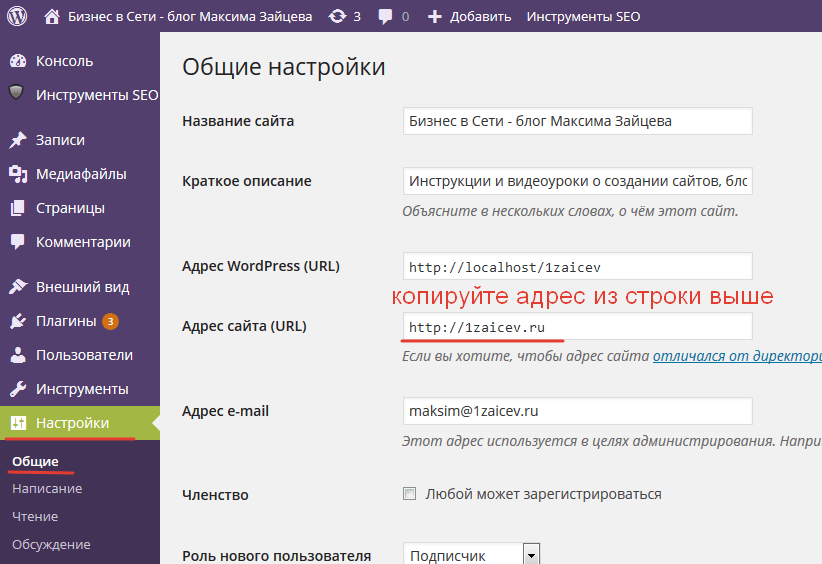Screen dimensions: 822x564
Task: Click the Адрес e-mail input field
Action: pyautogui.click(x=576, y=411)
